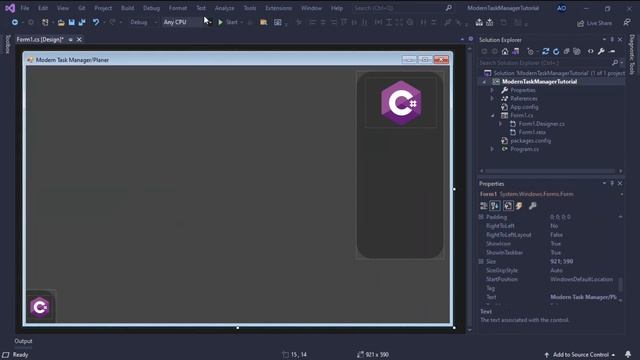Open the account badge AO
Screen dimensions: 640x360
pyautogui.click(x=562, y=8)
